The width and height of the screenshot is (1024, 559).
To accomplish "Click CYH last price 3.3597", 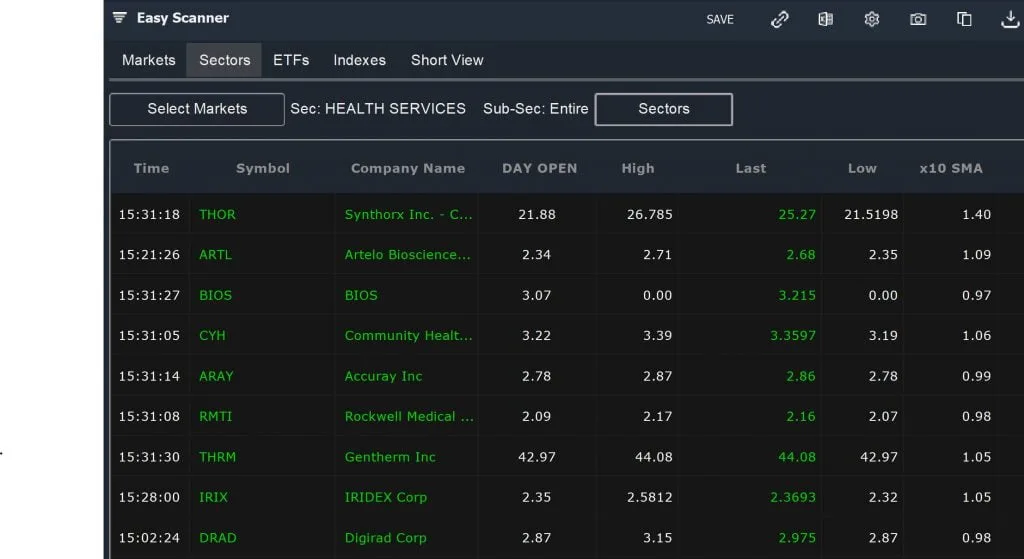I will (793, 336).
